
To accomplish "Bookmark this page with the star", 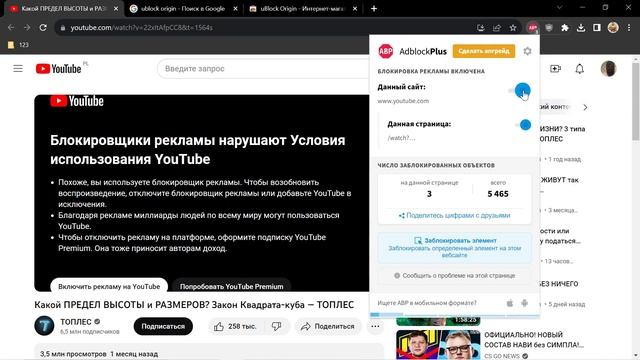I will (513, 28).
